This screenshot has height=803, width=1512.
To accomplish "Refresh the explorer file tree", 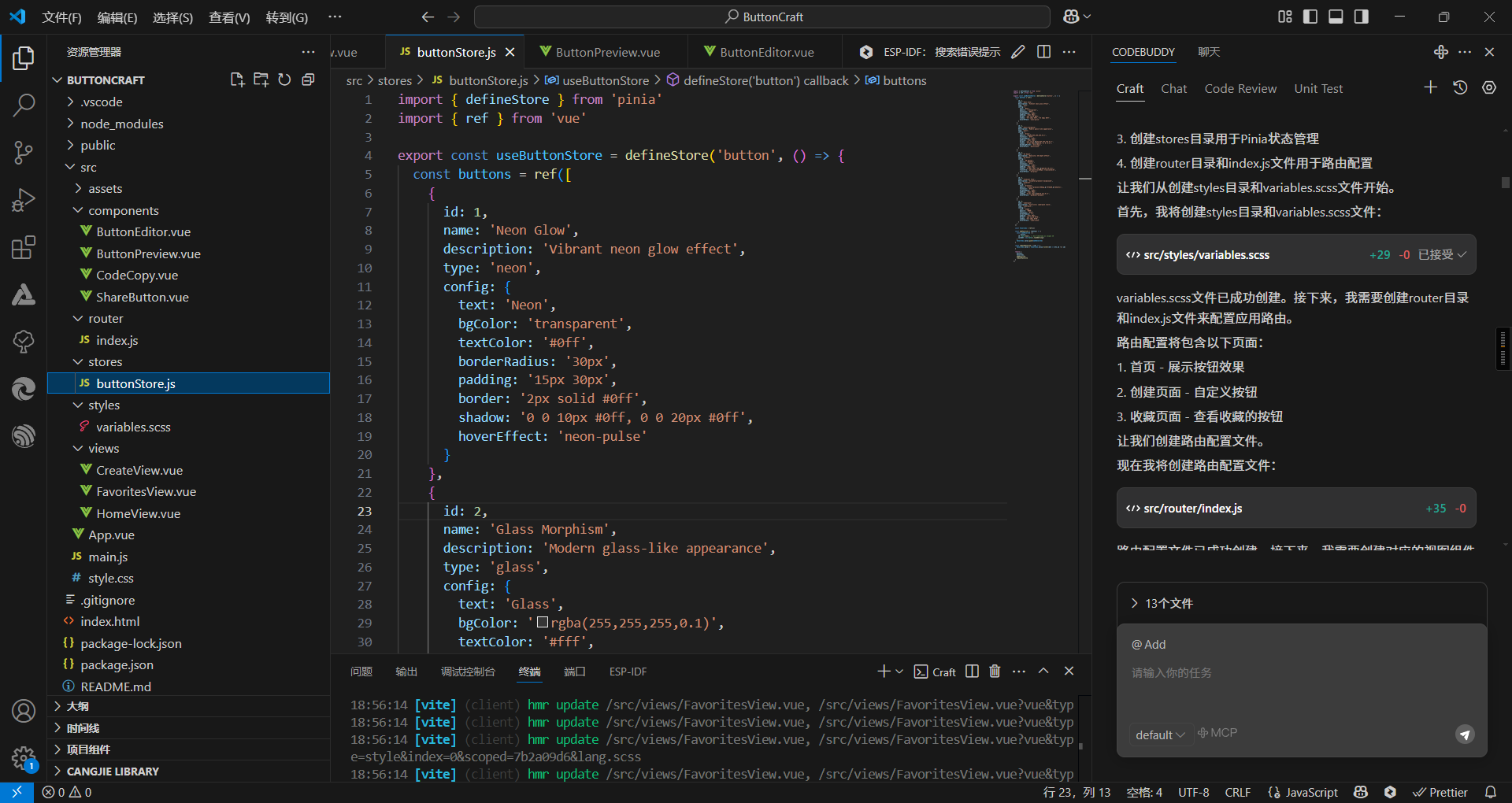I will pos(284,80).
